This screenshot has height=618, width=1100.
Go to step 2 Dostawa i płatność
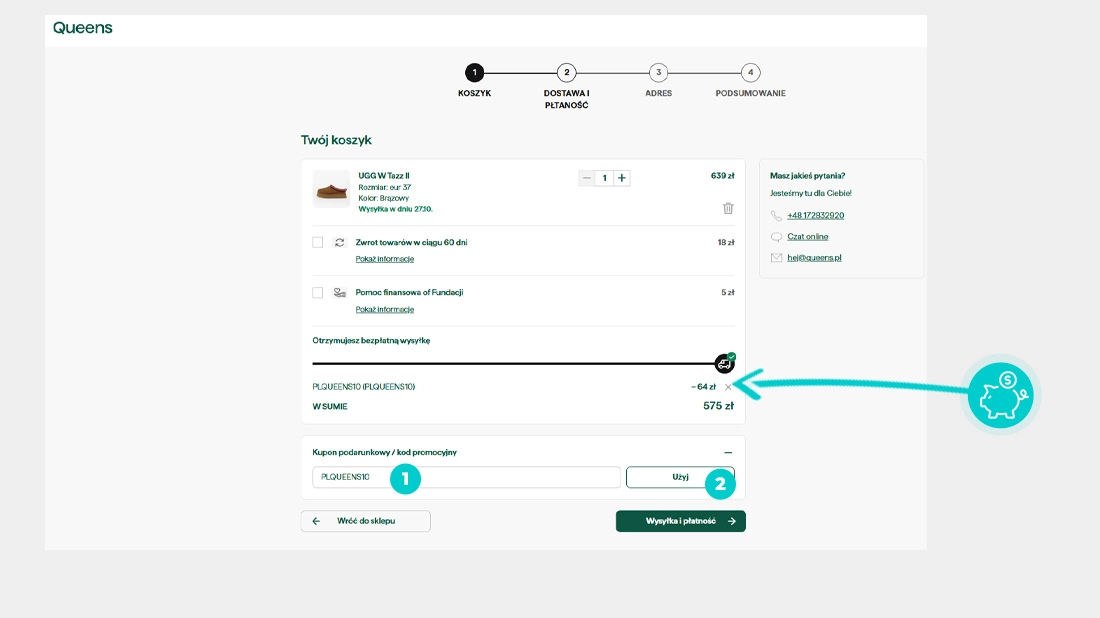pos(567,73)
